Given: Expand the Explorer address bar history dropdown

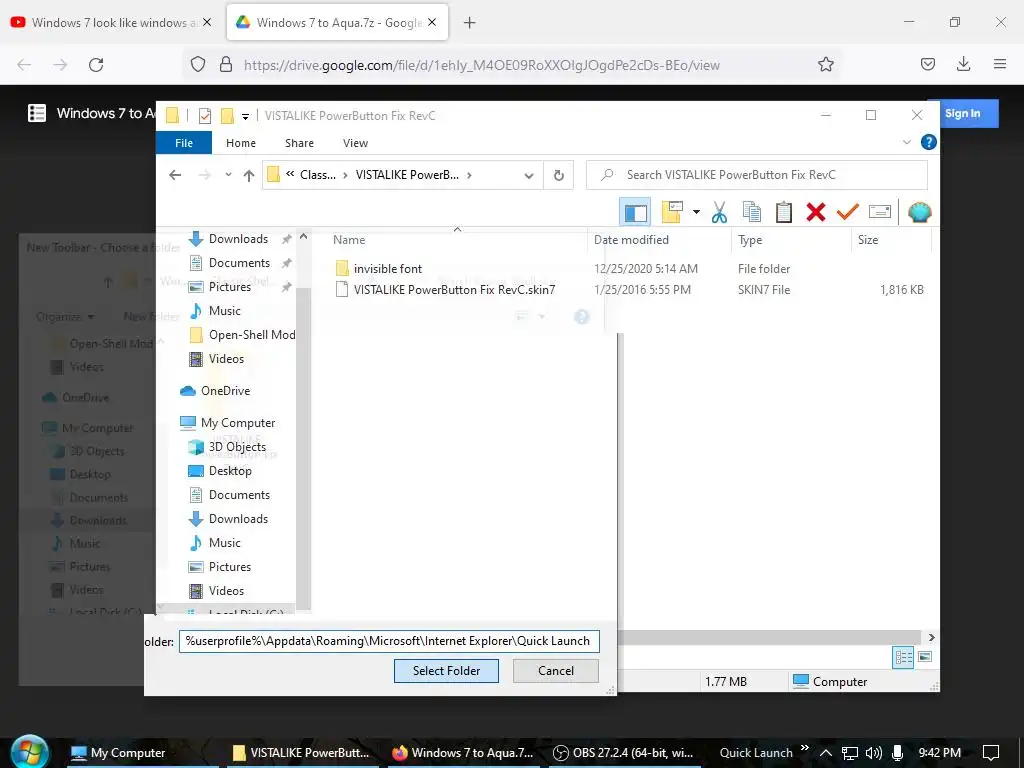Looking at the screenshot, I should coord(529,175).
